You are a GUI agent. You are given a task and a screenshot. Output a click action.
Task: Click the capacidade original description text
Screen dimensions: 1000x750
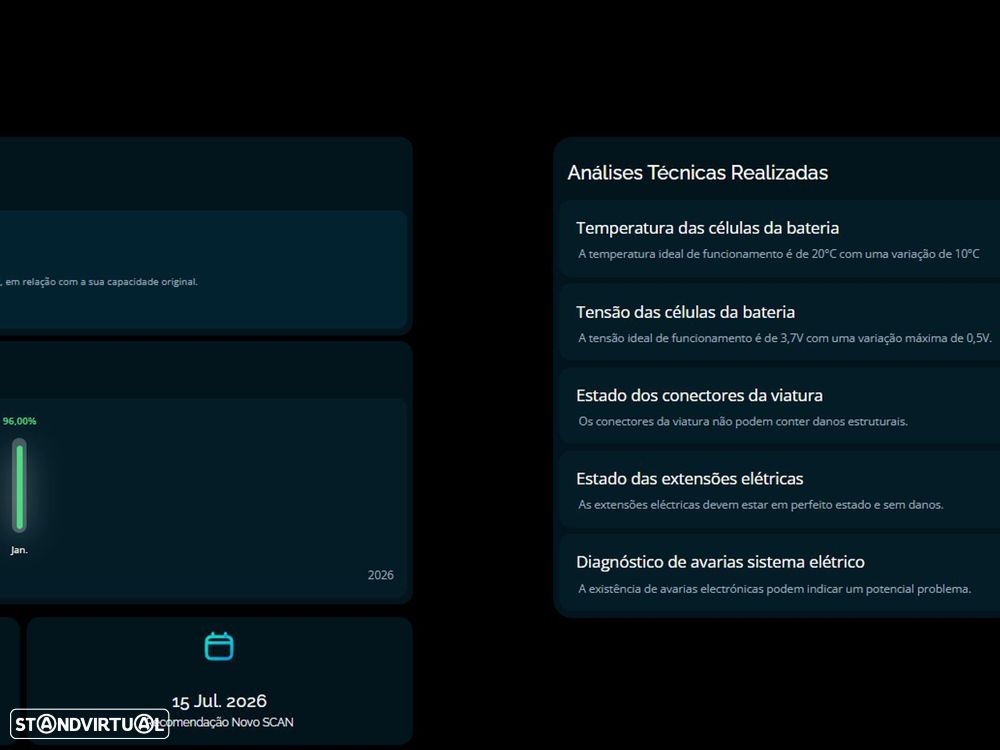(x=99, y=281)
